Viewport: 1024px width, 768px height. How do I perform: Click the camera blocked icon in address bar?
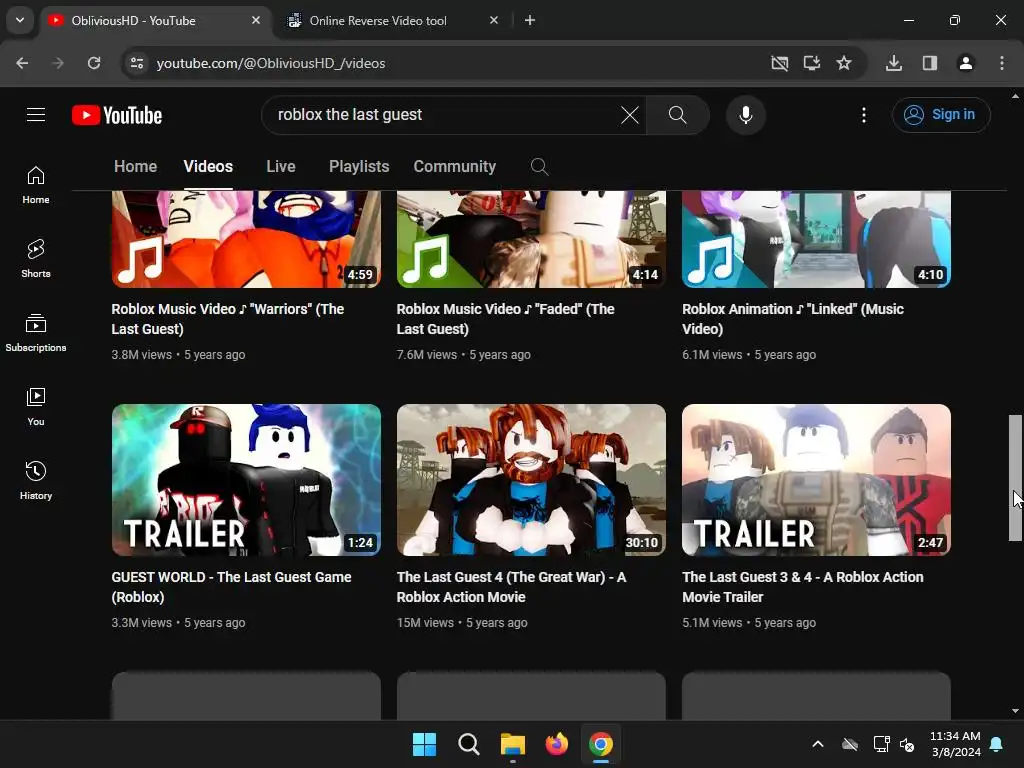(779, 63)
